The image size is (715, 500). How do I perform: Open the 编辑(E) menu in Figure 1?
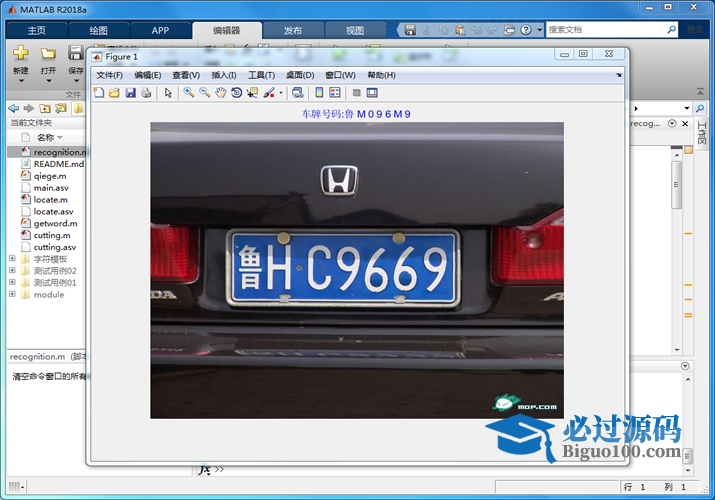(x=148, y=75)
